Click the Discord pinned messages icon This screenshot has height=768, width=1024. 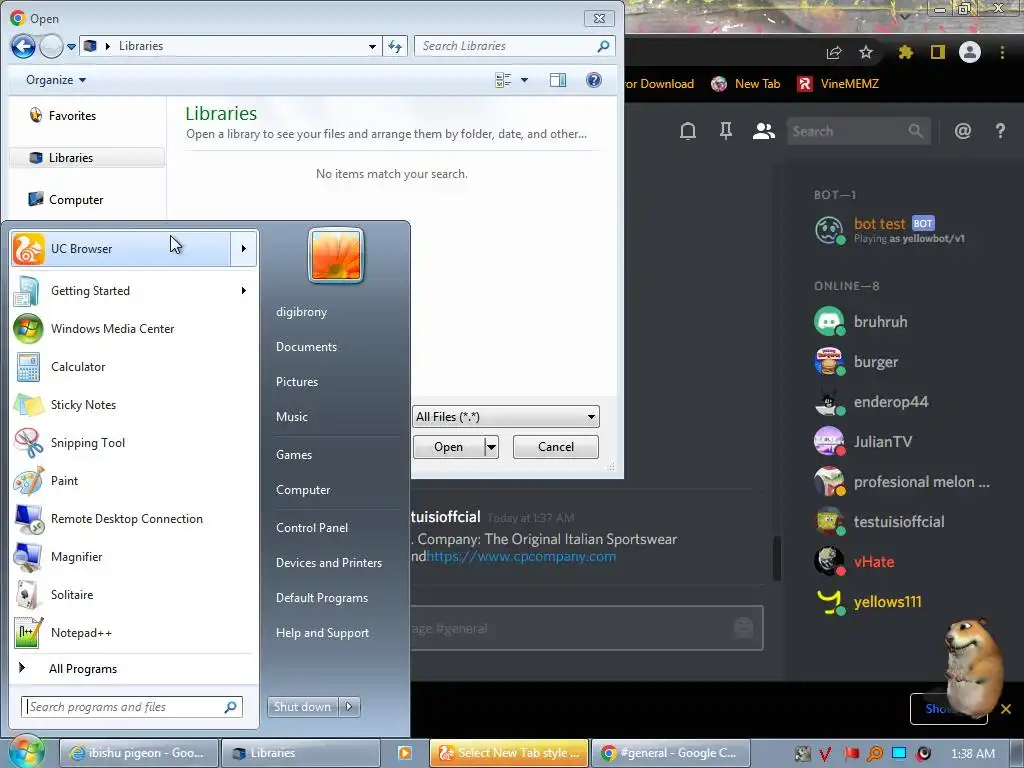pos(726,131)
